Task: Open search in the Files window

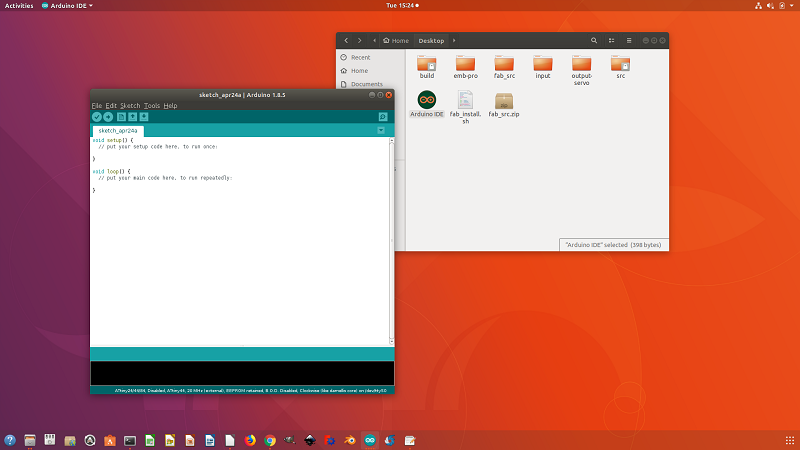Action: point(594,40)
